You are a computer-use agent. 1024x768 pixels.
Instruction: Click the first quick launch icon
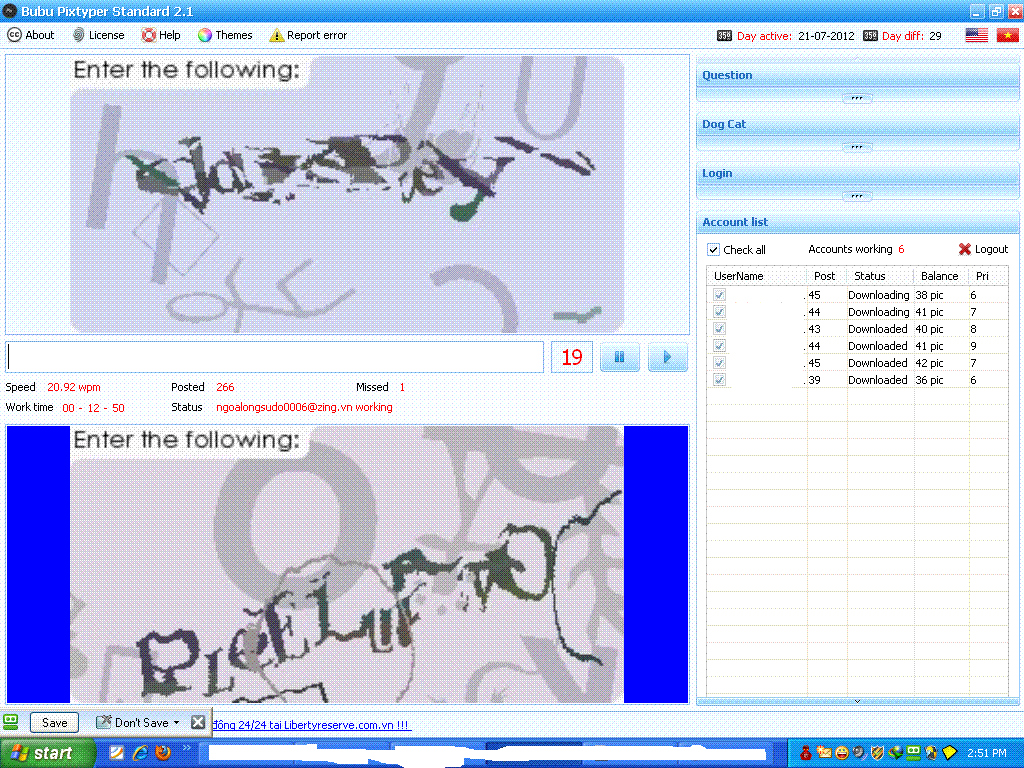[117, 753]
